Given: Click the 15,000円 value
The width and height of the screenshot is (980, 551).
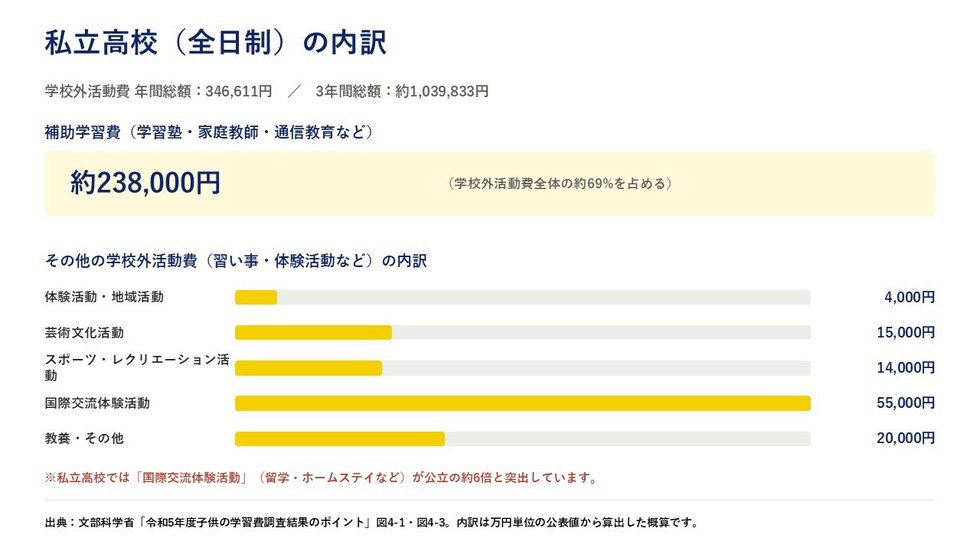Looking at the screenshot, I should [906, 332].
